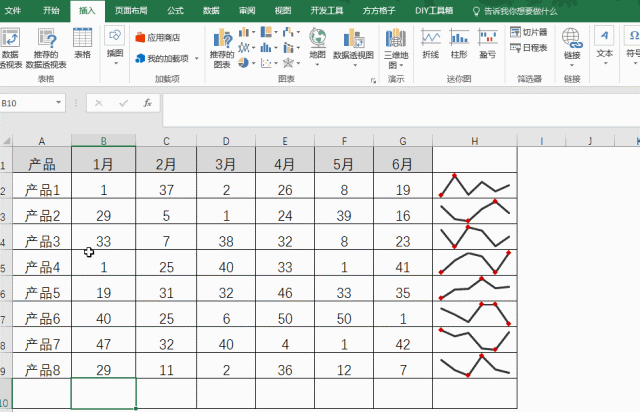Select the sparkline cell for 产品1
The width and height of the screenshot is (640, 412).
pos(474,188)
